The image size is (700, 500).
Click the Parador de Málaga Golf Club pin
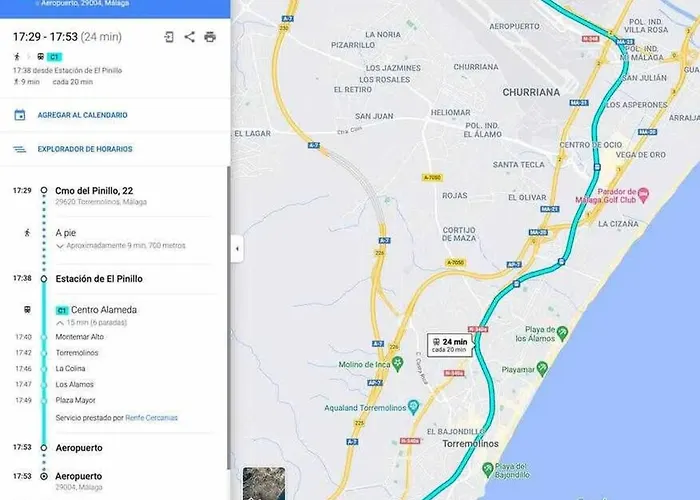(x=643, y=195)
